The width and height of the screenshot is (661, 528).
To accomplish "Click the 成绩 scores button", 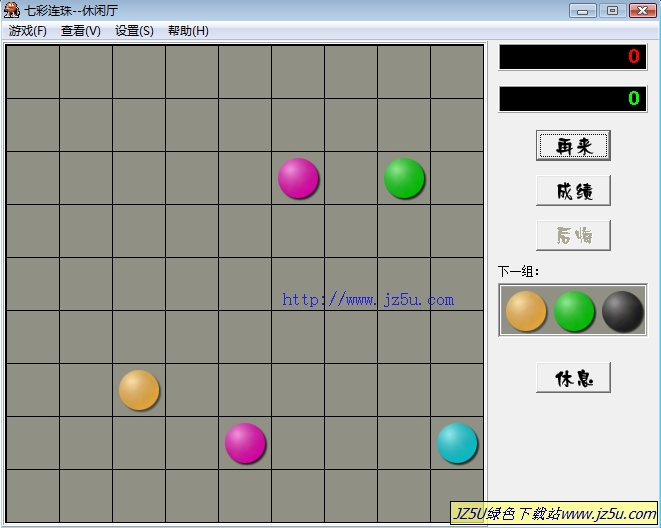I will point(572,191).
